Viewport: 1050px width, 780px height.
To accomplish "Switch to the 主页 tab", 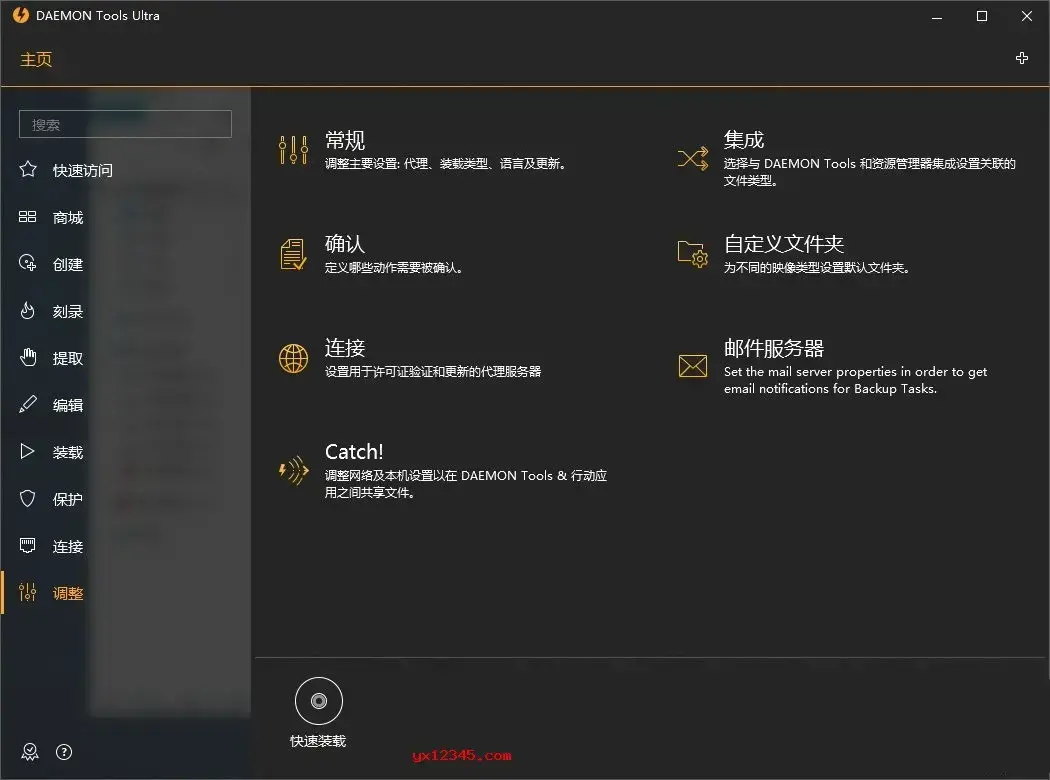I will [x=36, y=60].
